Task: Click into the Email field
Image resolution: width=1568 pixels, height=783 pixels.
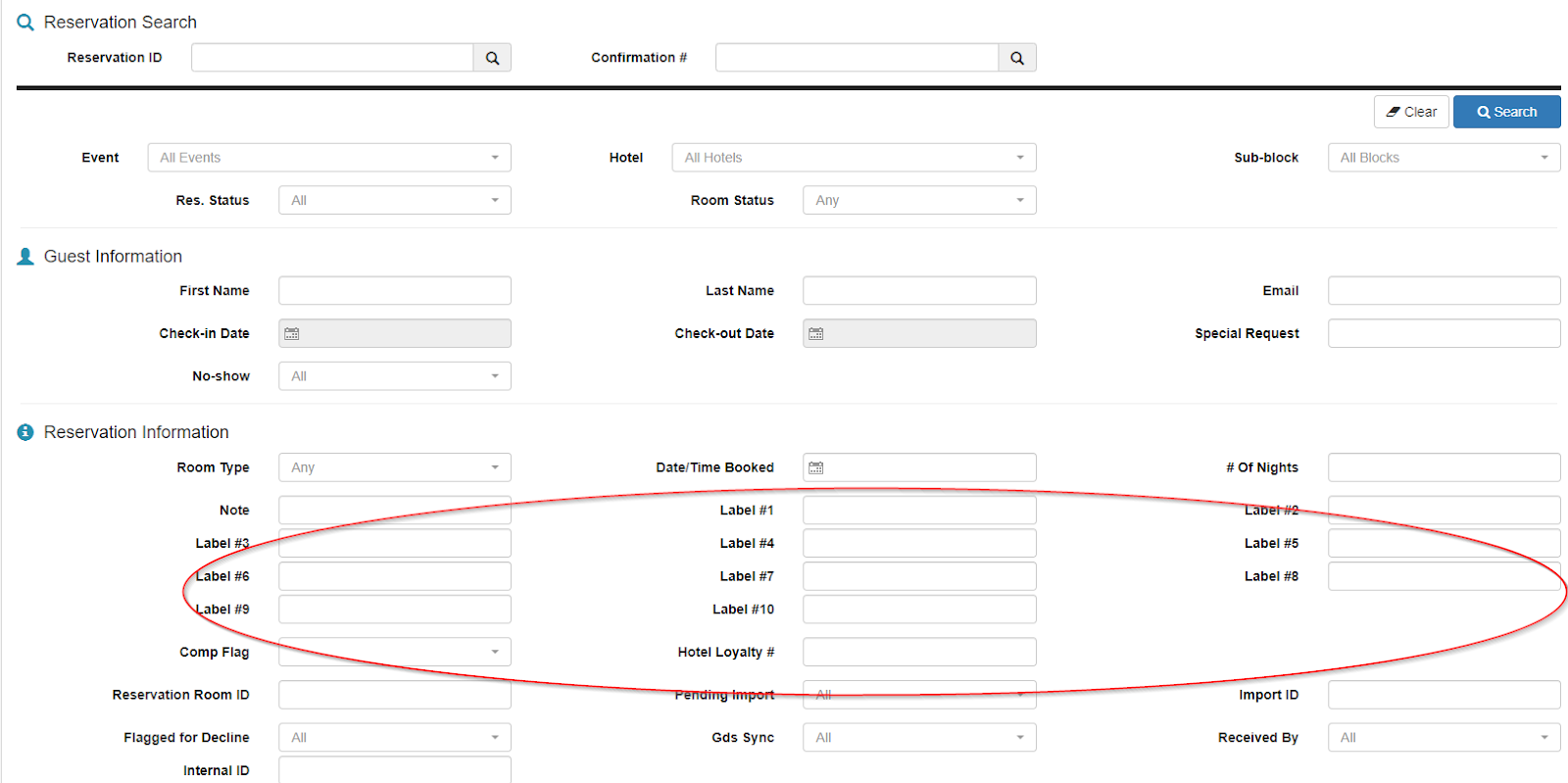Action: [x=1445, y=291]
